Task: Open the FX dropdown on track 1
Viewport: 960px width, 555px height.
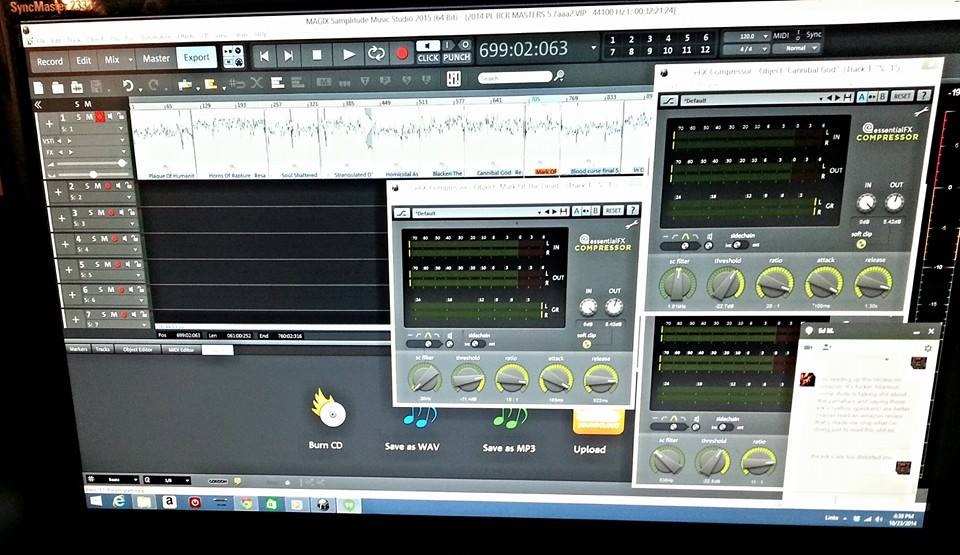Action: (x=123, y=151)
